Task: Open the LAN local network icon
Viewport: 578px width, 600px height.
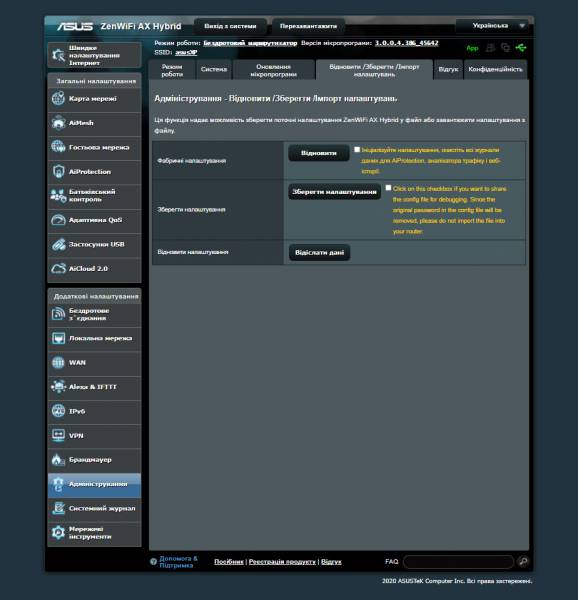Action: pos(58,338)
